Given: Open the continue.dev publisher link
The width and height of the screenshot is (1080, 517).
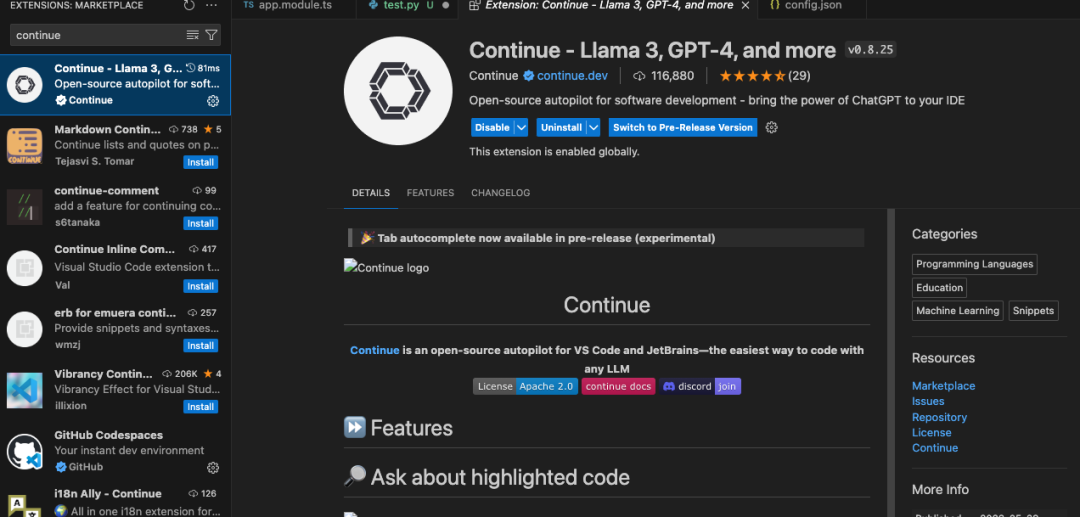Looking at the screenshot, I should [x=572, y=76].
